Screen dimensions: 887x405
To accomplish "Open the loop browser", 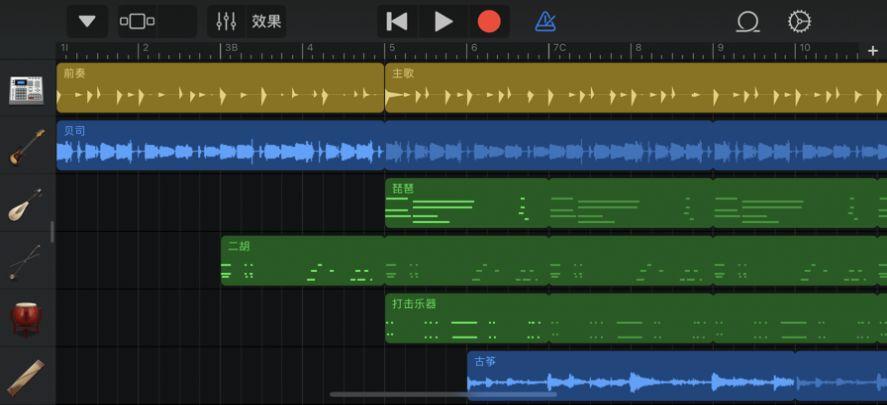I will tap(747, 21).
